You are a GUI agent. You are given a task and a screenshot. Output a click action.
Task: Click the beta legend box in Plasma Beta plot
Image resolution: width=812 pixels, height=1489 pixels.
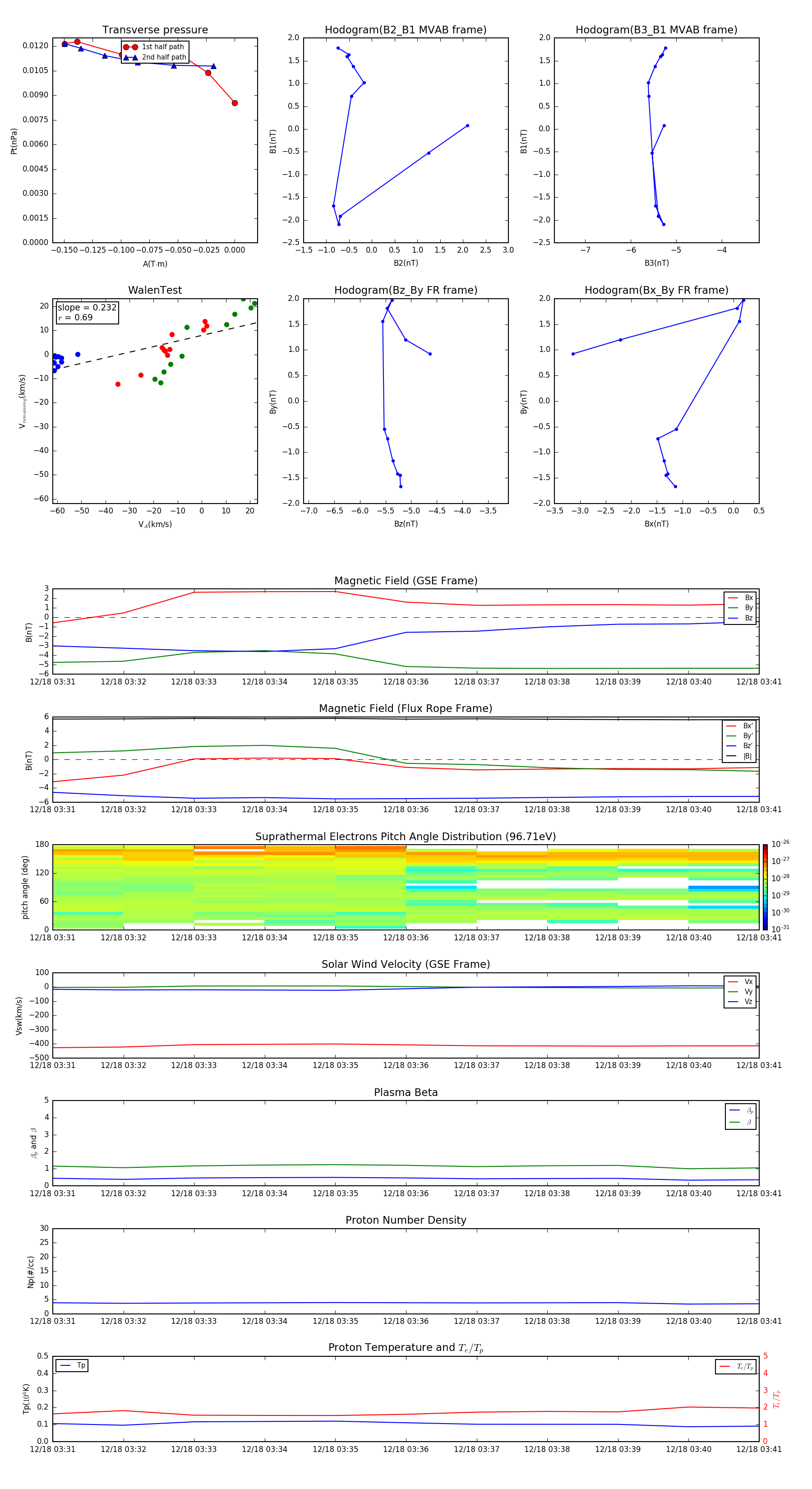[x=740, y=1116]
